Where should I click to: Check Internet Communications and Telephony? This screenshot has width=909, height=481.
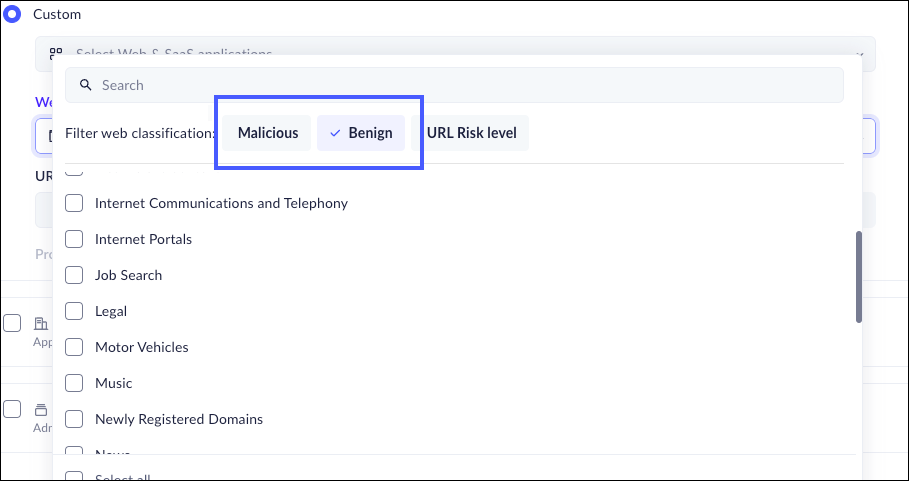pyautogui.click(x=74, y=204)
